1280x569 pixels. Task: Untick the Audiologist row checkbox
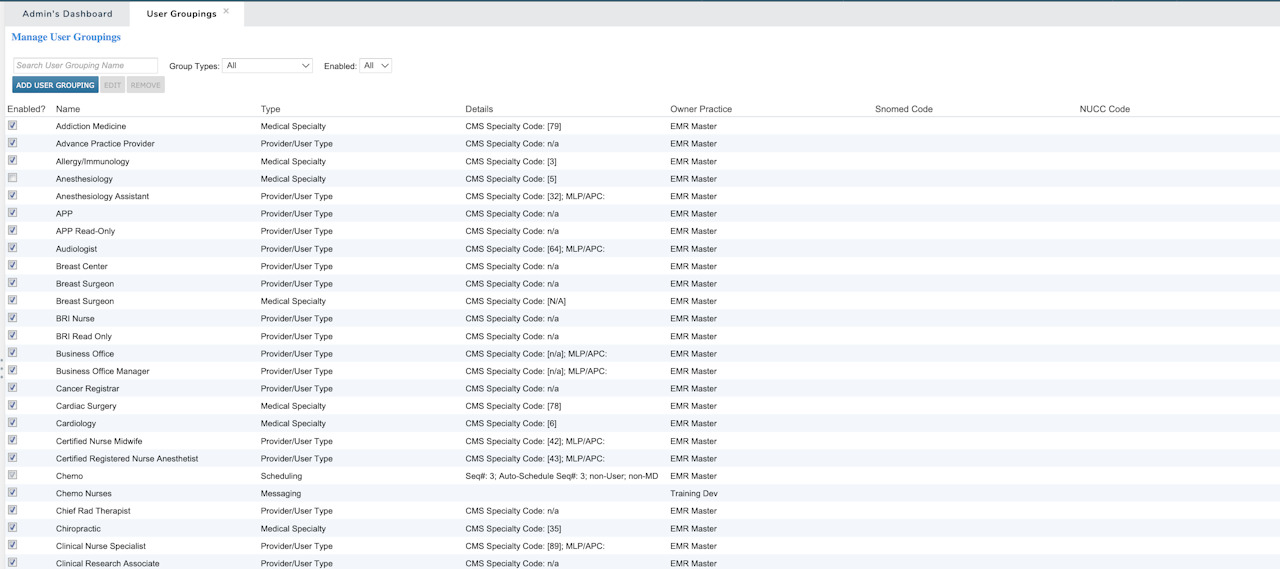13,248
